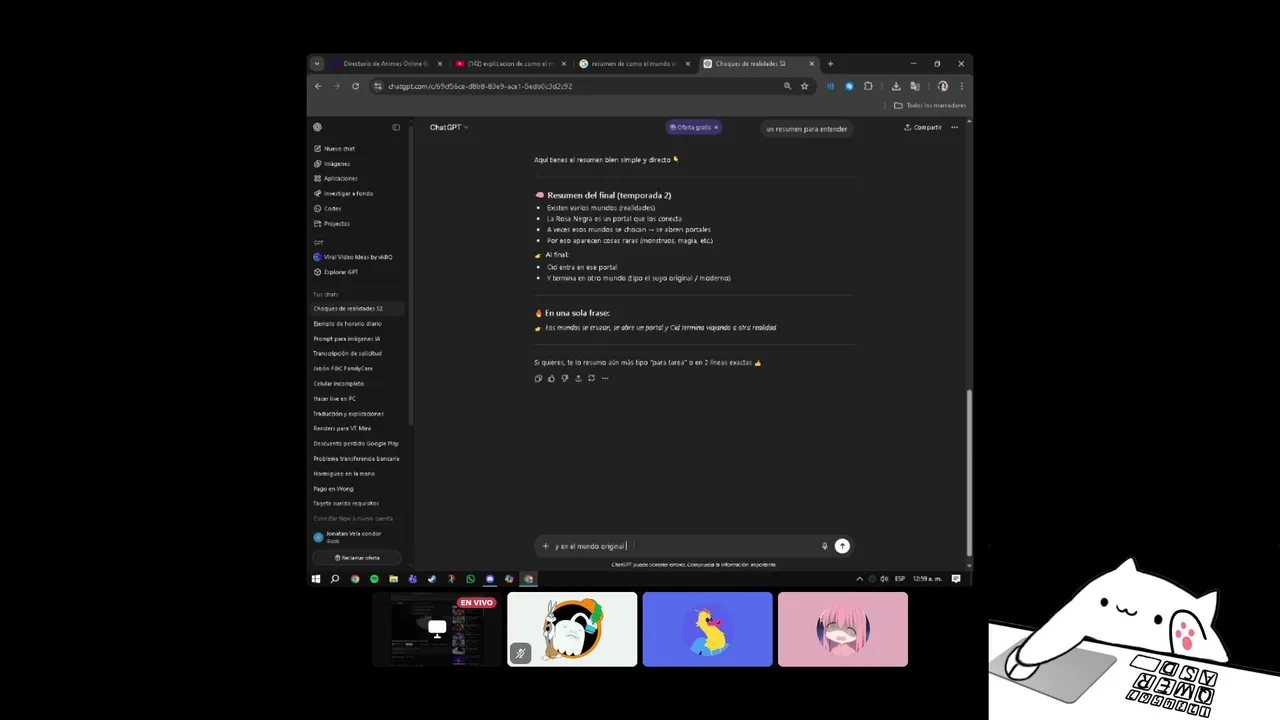Give the response a thumbs up
Viewport: 1280px width, 720px height.
[551, 378]
